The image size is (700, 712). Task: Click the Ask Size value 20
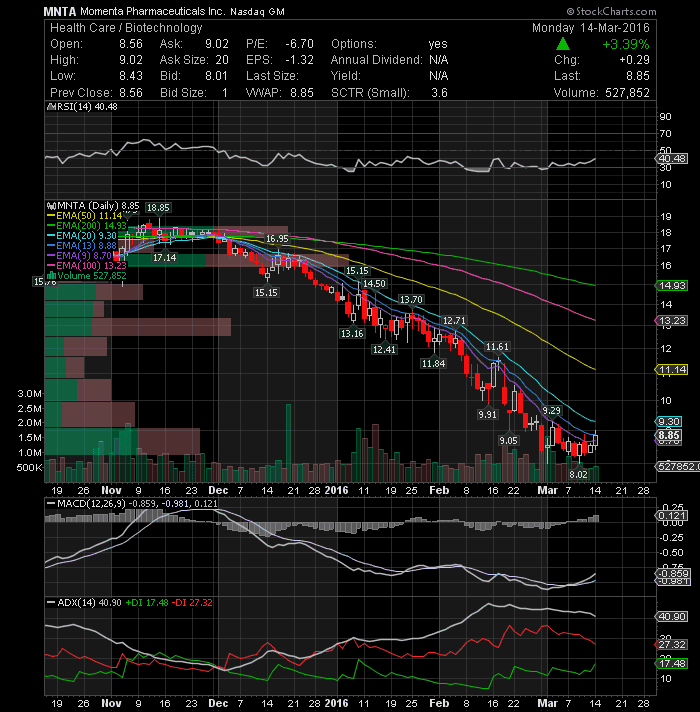222,60
